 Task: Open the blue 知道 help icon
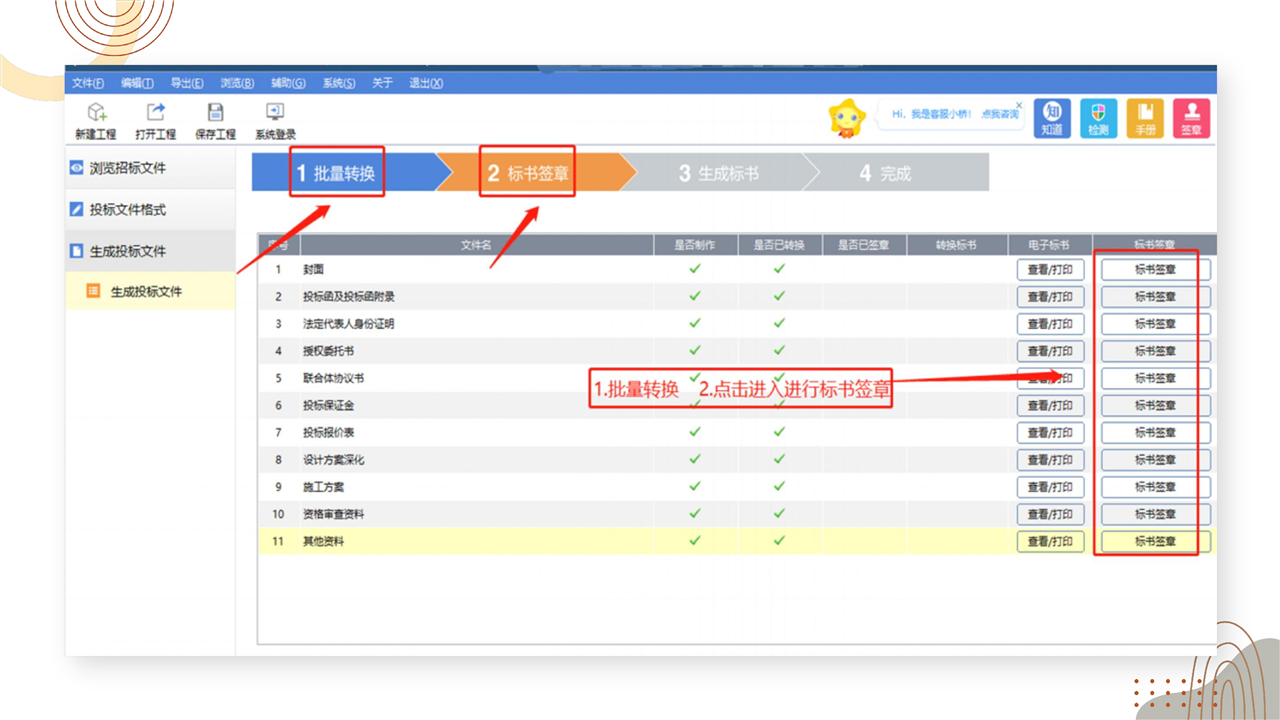pyautogui.click(x=1052, y=118)
